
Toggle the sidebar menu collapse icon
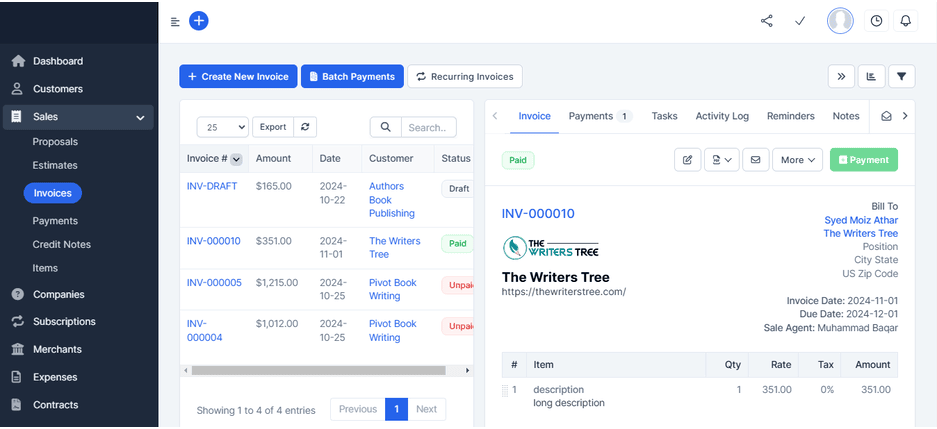175,22
